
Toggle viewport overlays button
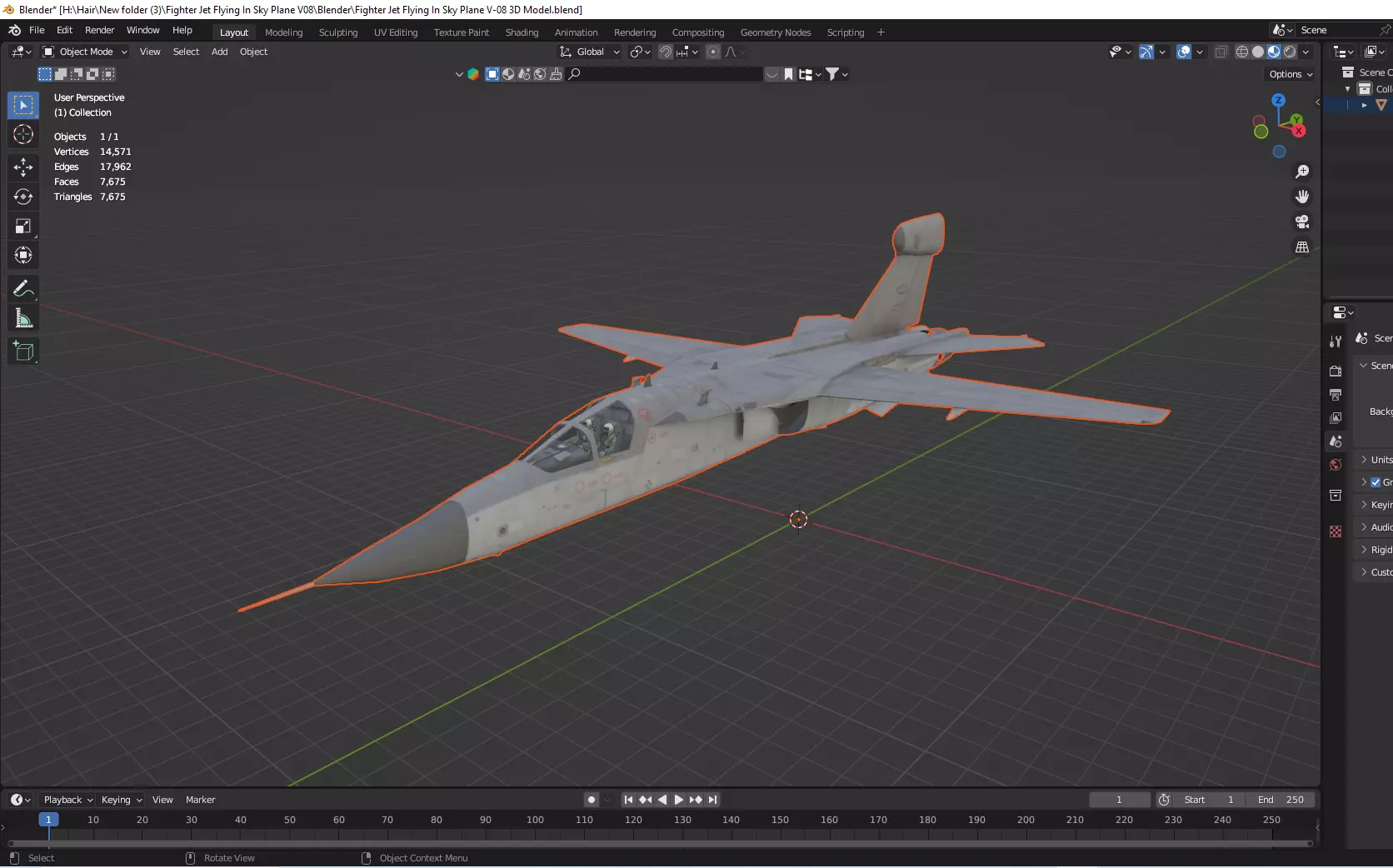(1184, 52)
